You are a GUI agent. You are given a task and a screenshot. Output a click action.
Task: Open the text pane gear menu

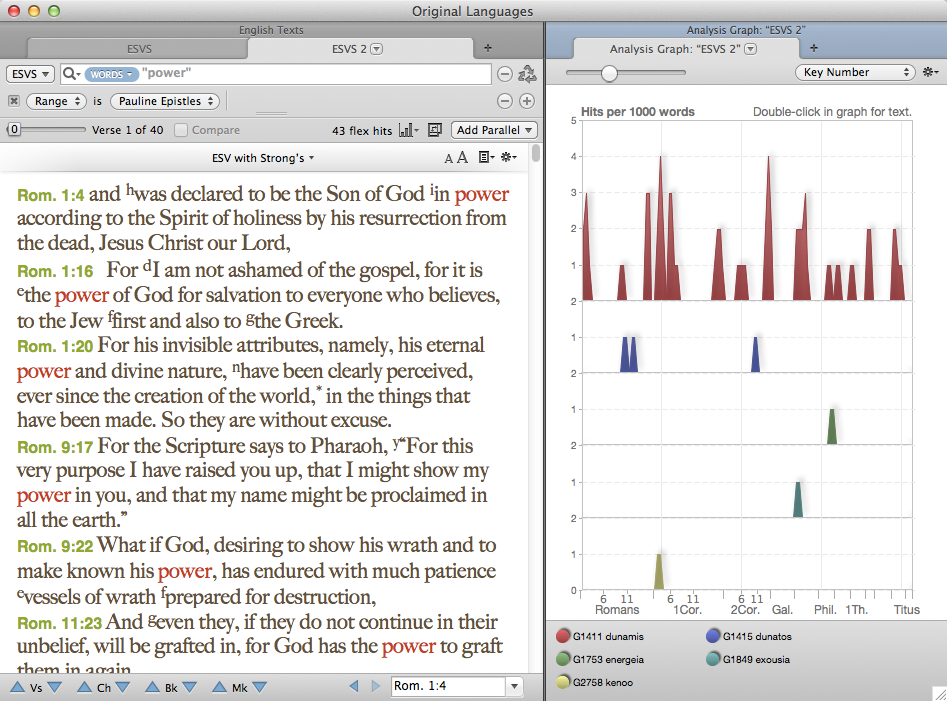point(509,158)
